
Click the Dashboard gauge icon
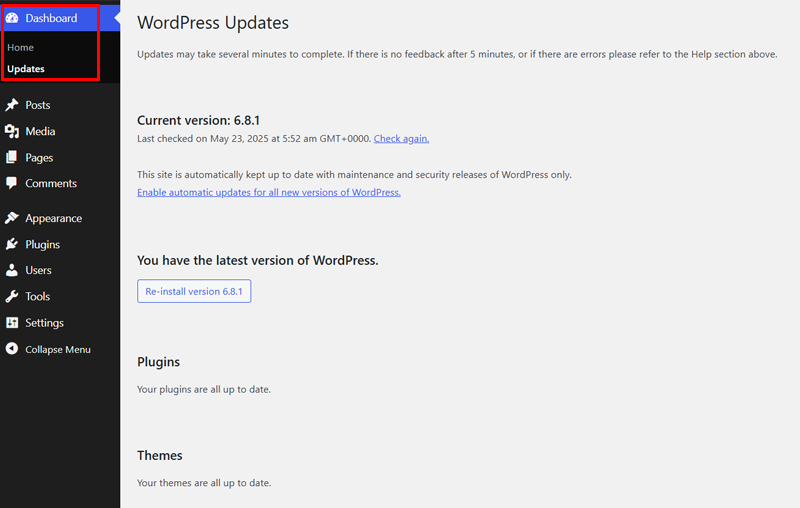coord(12,18)
